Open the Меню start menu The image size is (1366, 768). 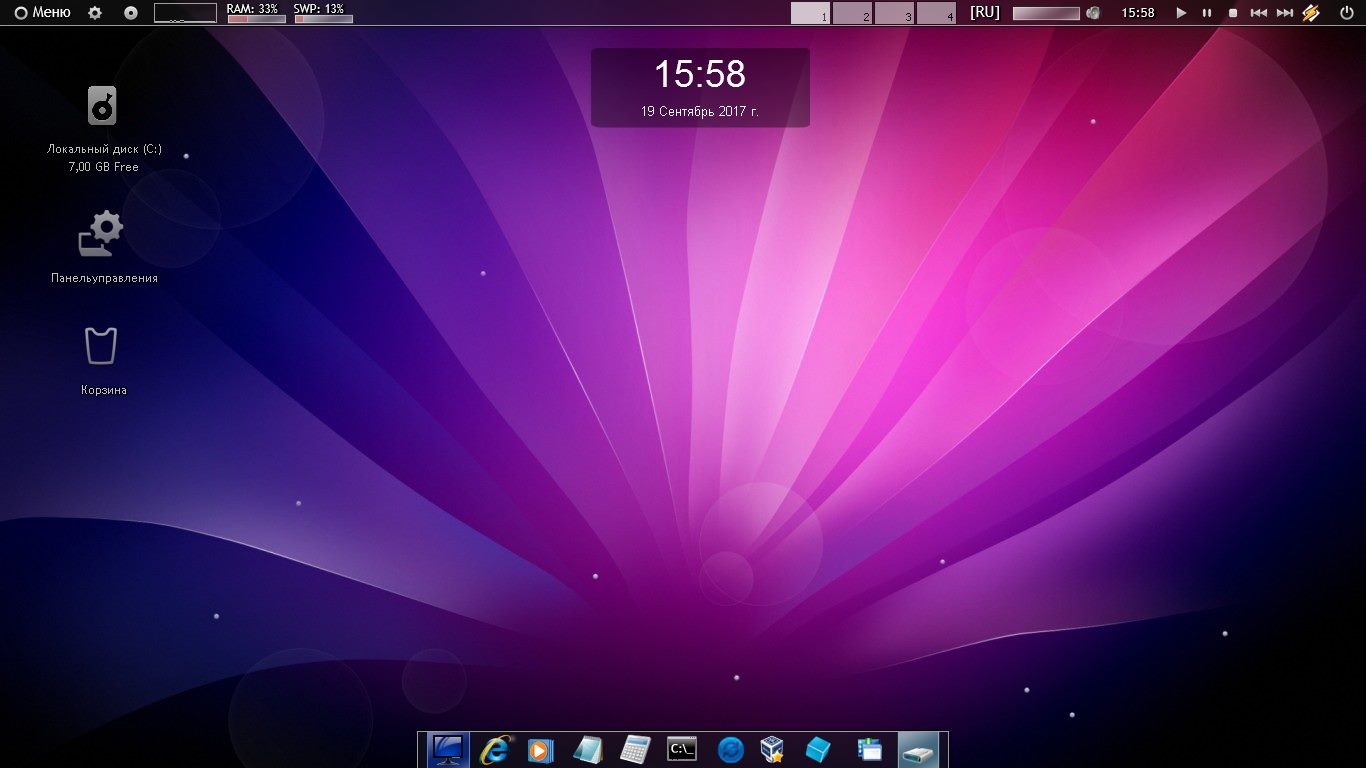tap(42, 13)
